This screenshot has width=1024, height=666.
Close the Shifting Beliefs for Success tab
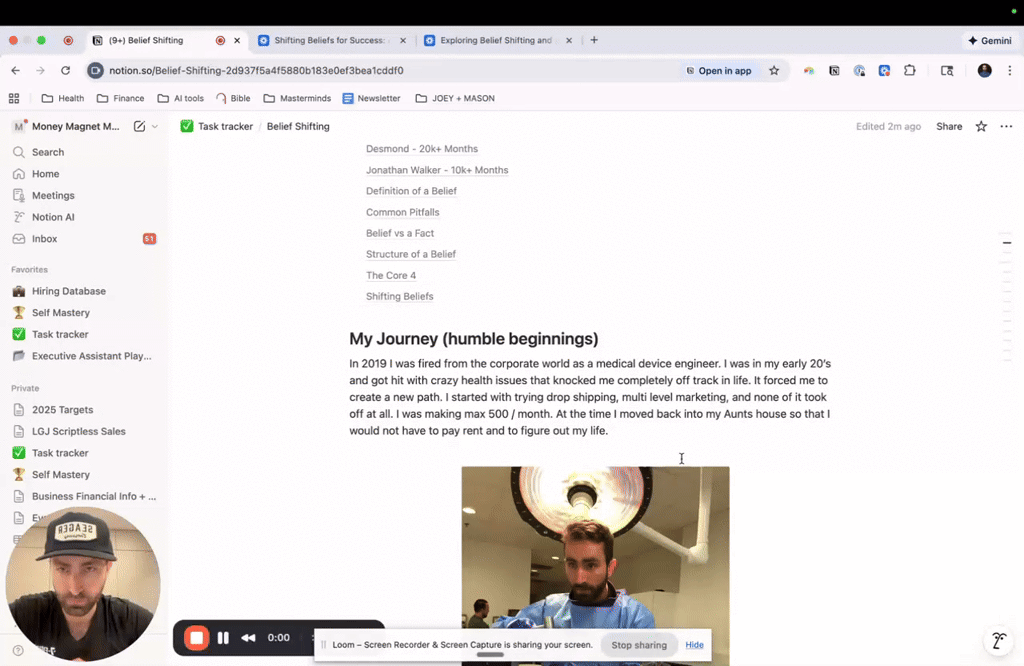tap(403, 40)
